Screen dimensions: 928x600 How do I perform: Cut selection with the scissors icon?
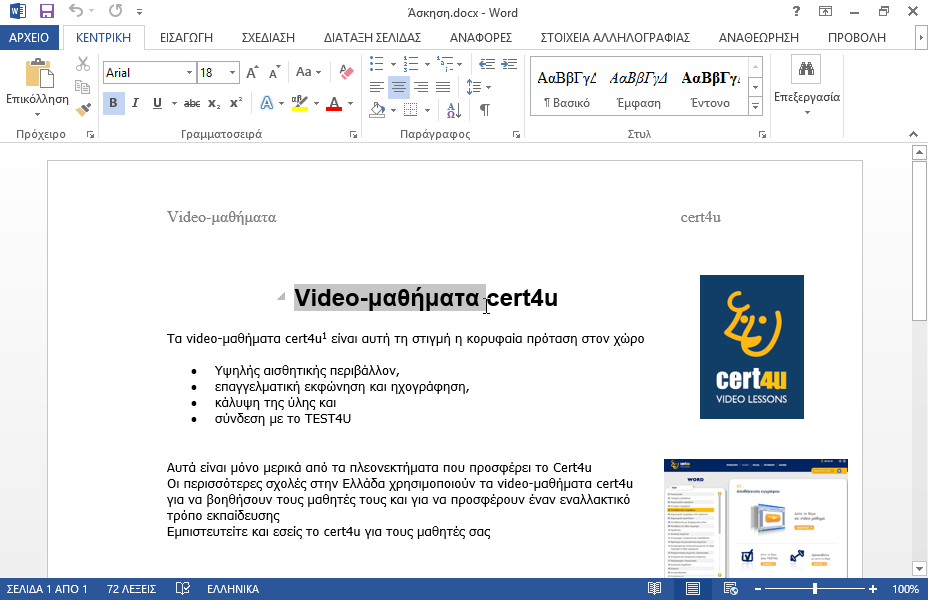83,64
